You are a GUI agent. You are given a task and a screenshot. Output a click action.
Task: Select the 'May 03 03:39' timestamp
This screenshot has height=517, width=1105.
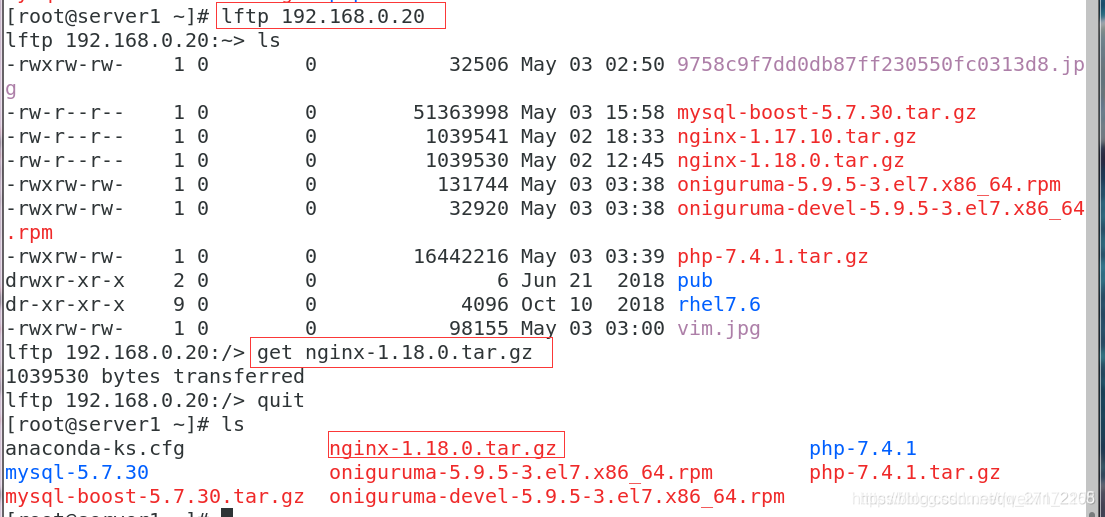tap(593, 256)
